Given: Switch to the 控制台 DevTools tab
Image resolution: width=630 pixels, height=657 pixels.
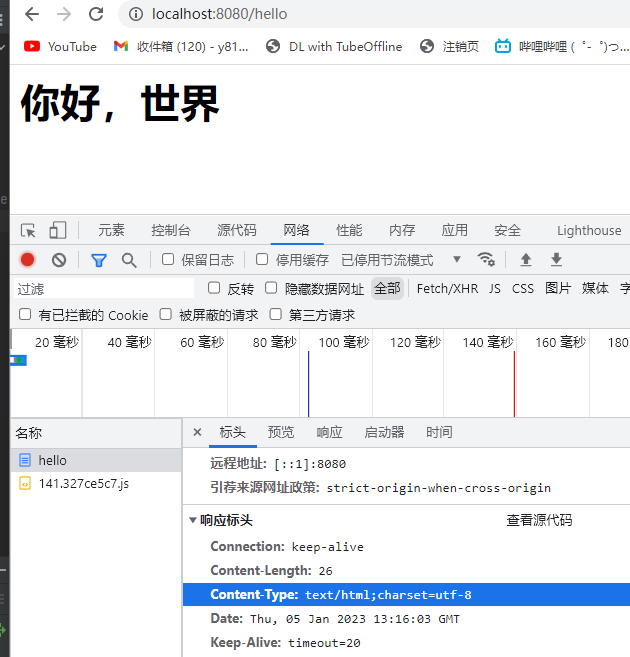Looking at the screenshot, I should pos(170,230).
